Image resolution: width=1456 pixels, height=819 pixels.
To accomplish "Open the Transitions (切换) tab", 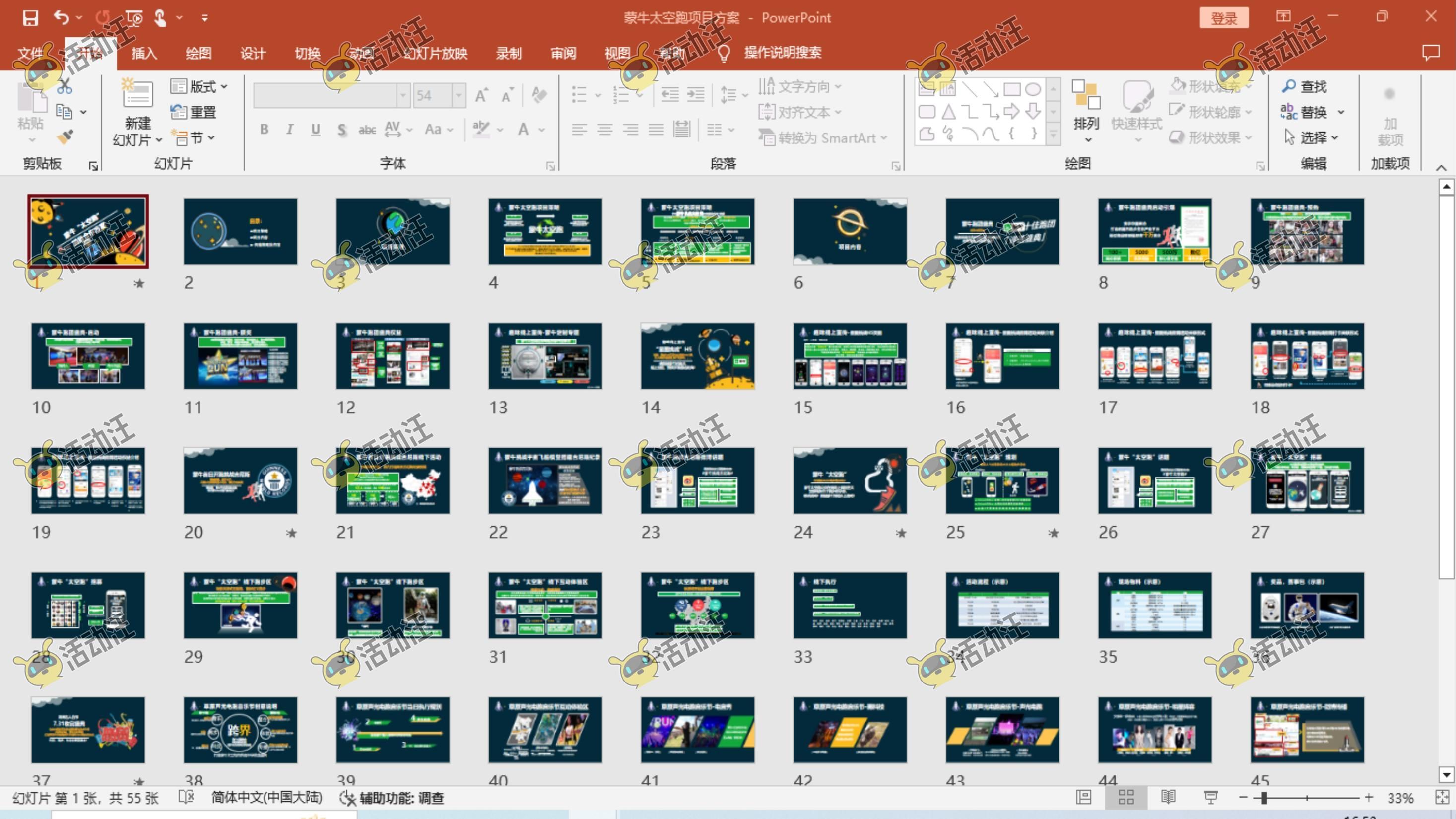I will [x=308, y=53].
